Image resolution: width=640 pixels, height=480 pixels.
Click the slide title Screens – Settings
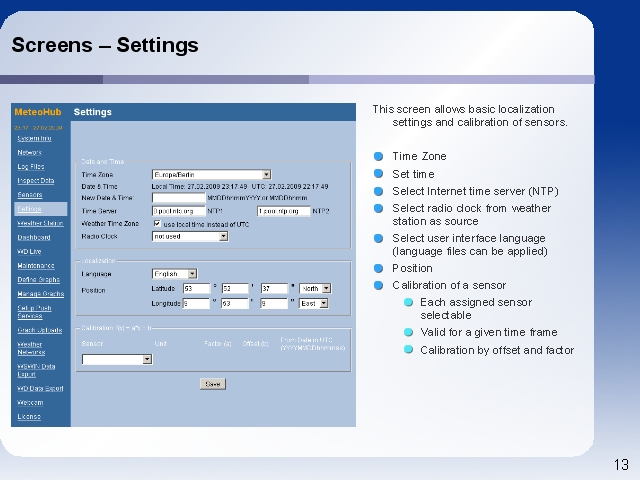[105, 45]
